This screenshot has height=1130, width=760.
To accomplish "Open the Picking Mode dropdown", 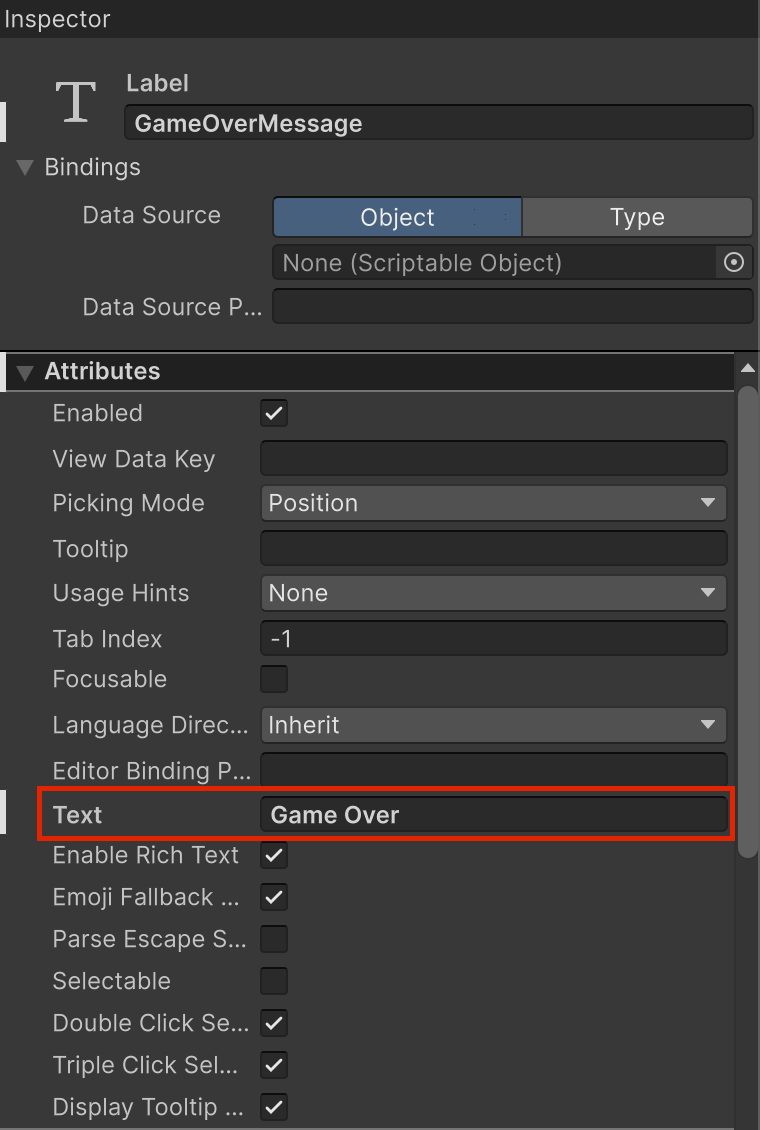I will point(493,503).
